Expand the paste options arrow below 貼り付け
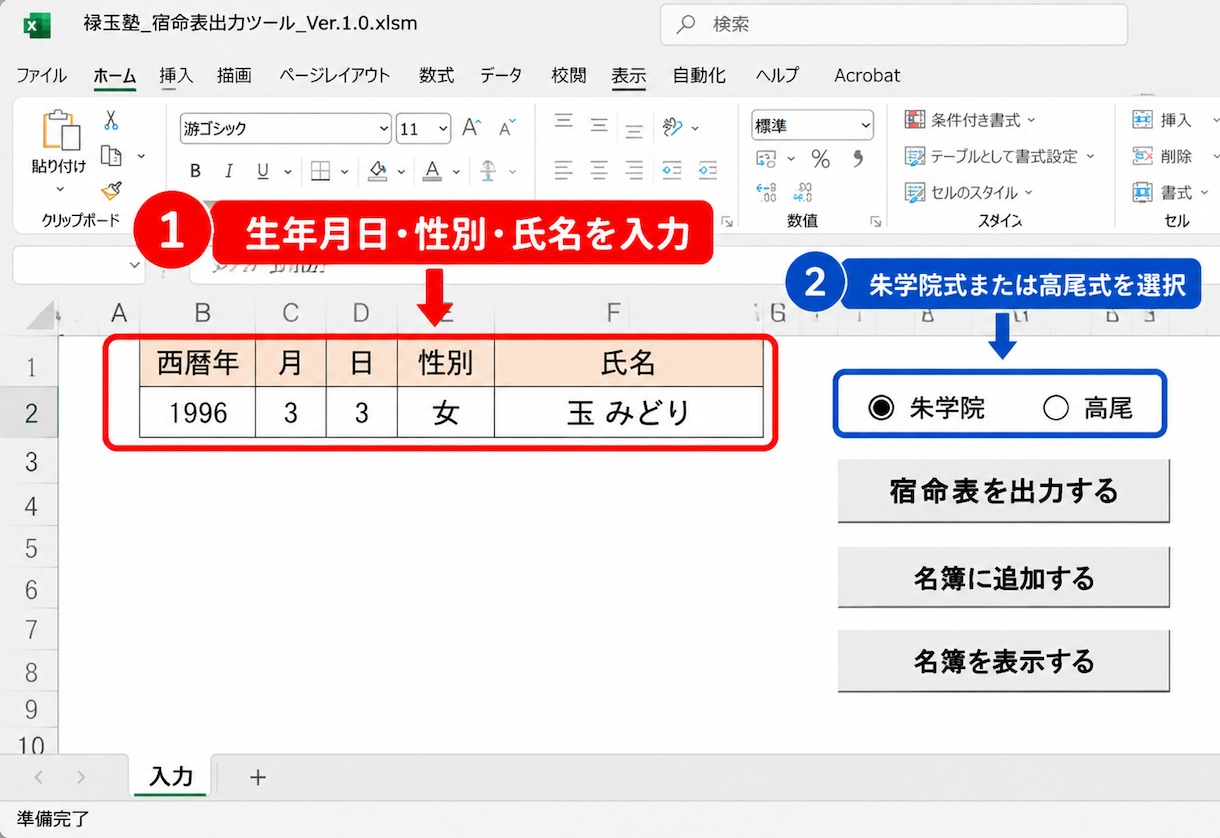The width and height of the screenshot is (1220, 838). (x=59, y=189)
